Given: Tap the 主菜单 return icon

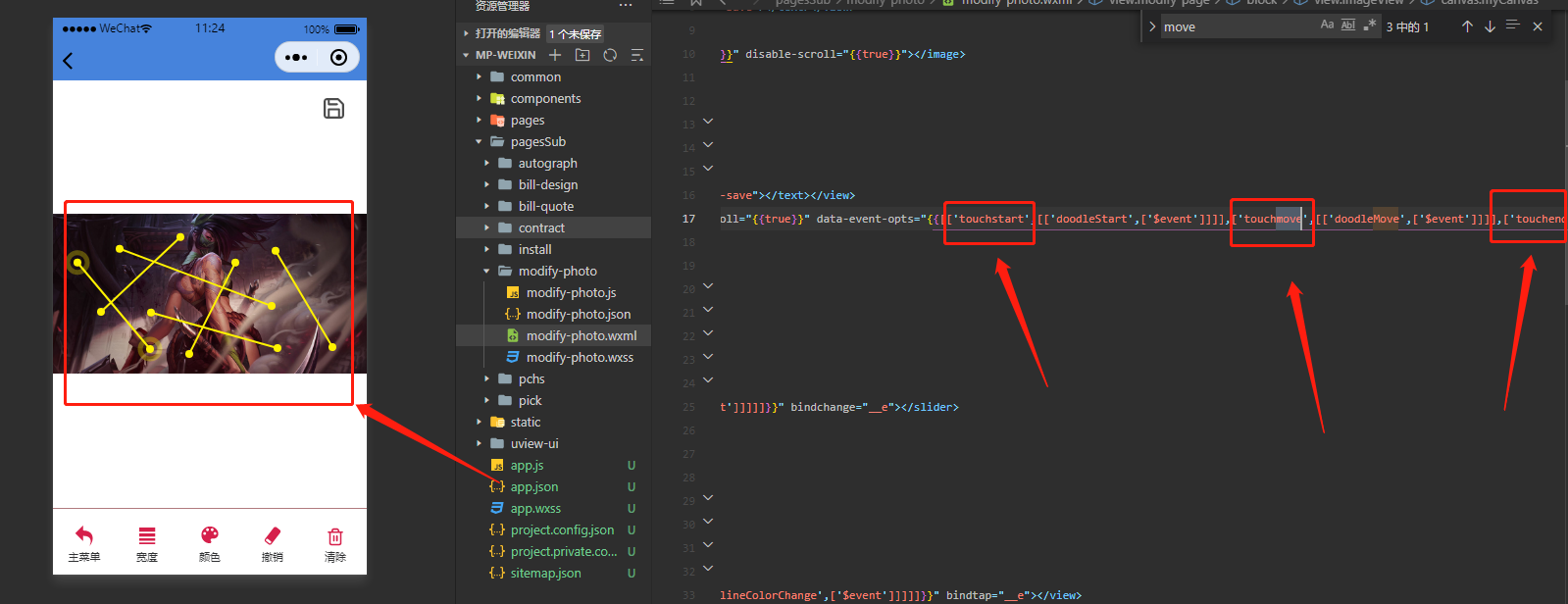Looking at the screenshot, I should 84,543.
